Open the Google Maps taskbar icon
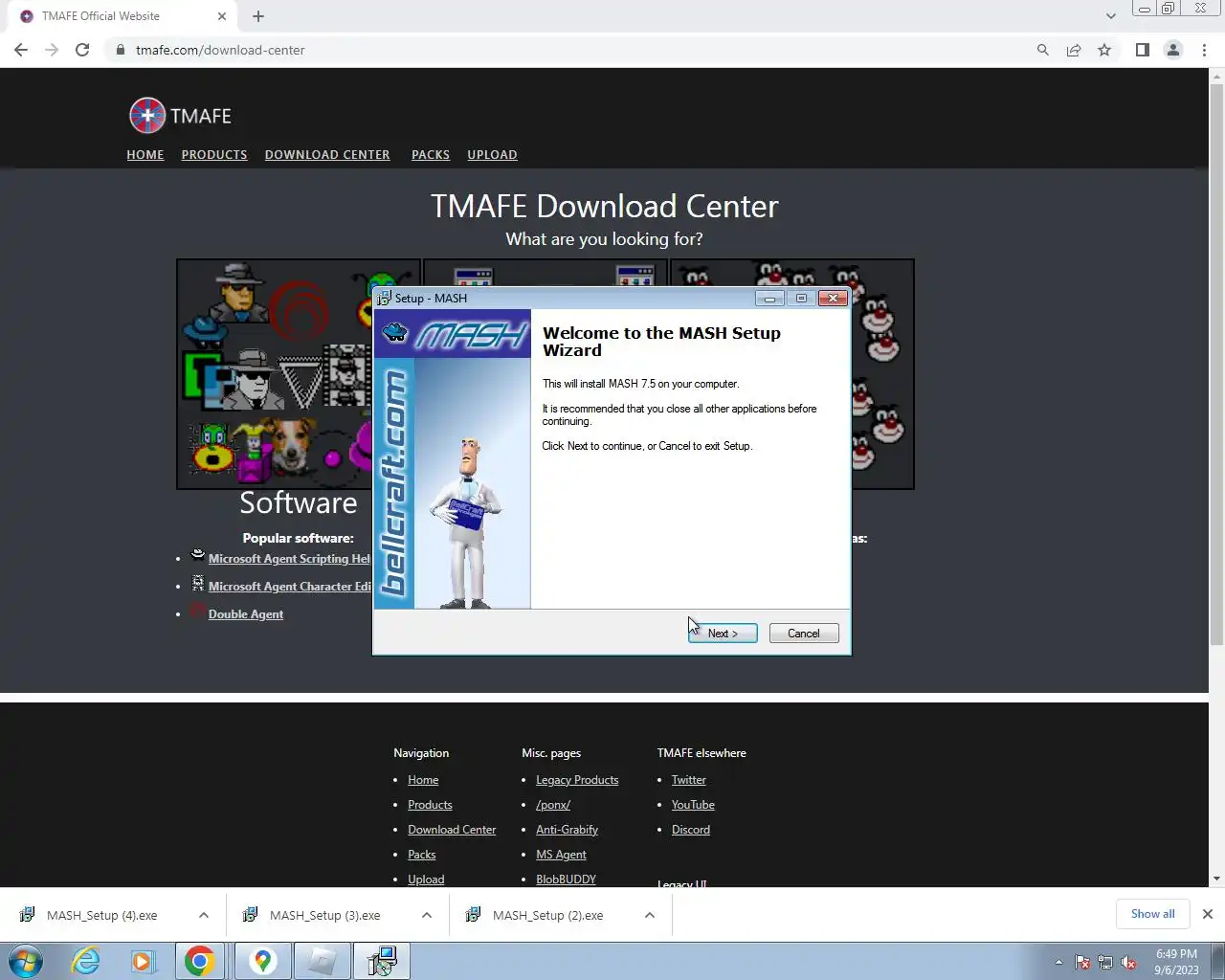 (262, 961)
